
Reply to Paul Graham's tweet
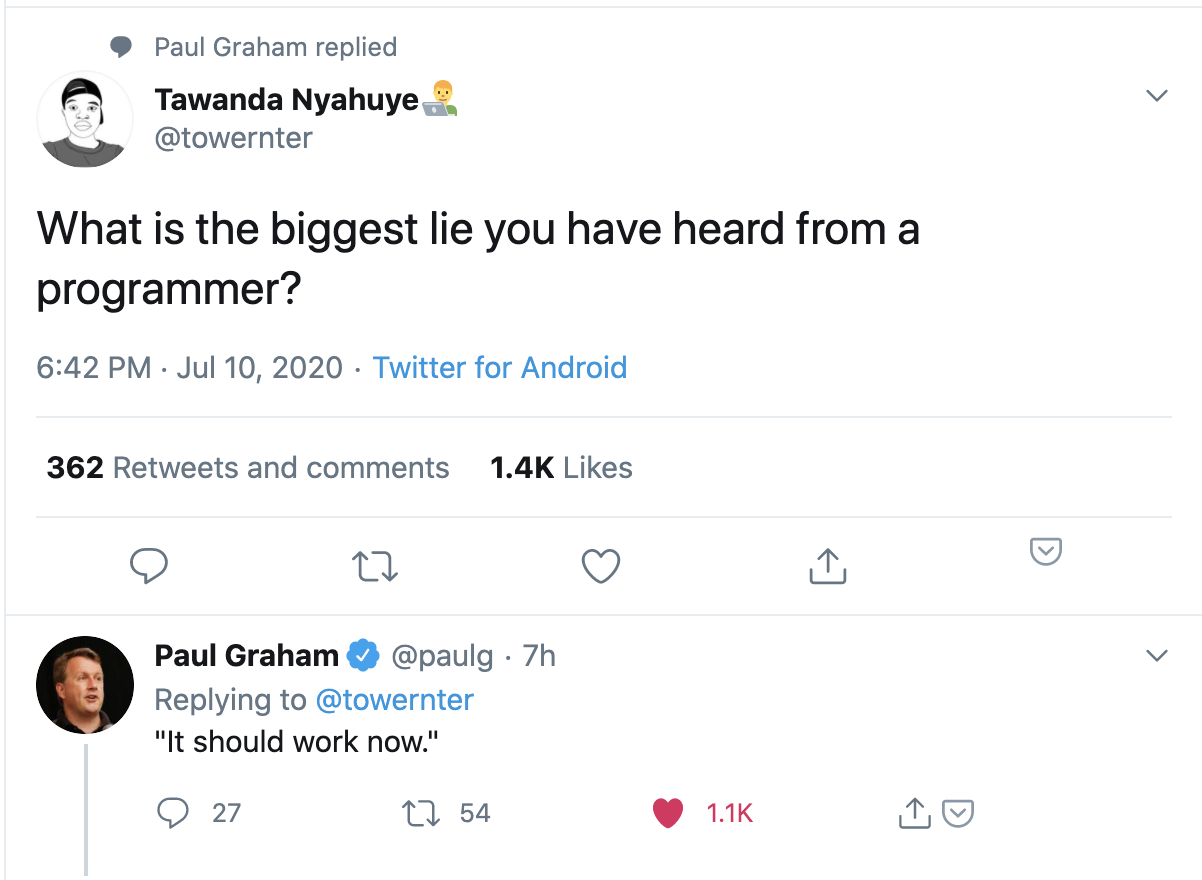tap(173, 813)
